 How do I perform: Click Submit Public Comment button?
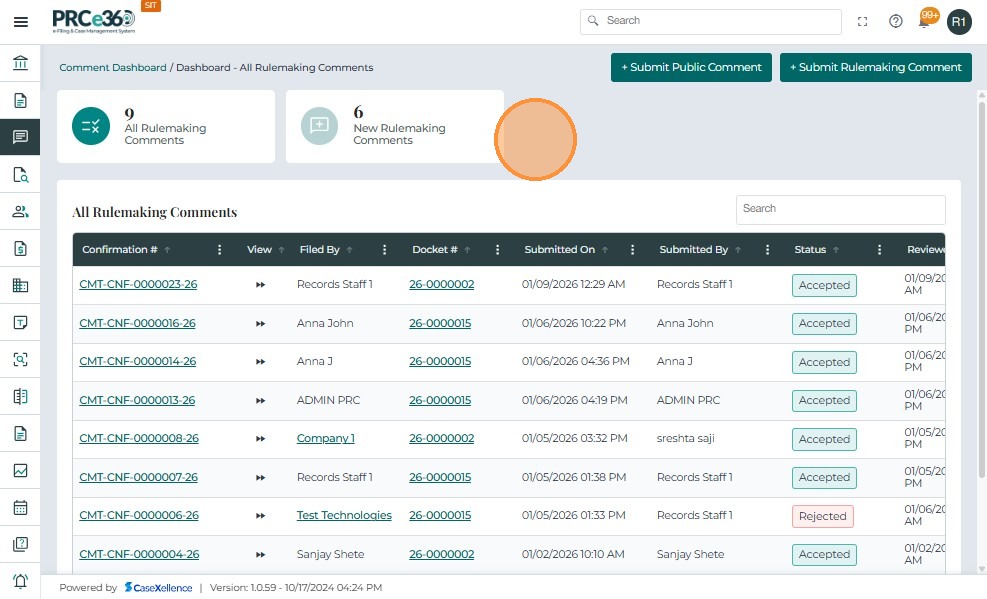691,67
